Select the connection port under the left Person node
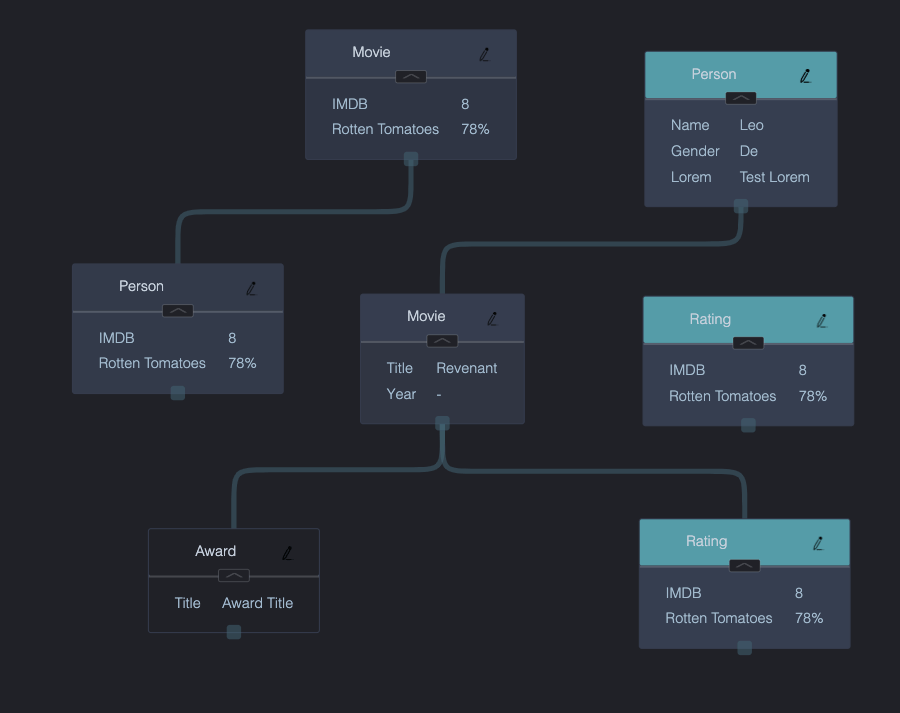This screenshot has height=713, width=900. pos(177,393)
